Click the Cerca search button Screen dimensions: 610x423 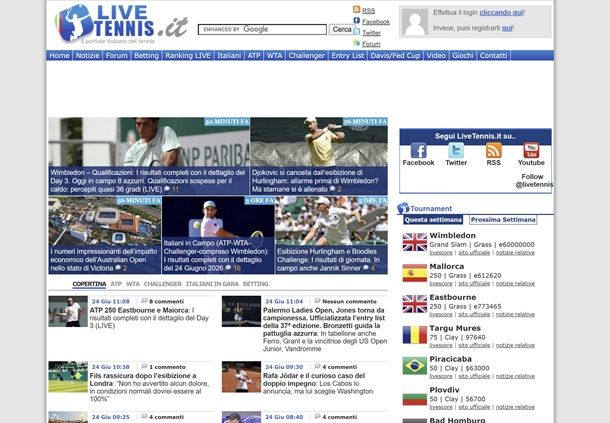coord(342,29)
